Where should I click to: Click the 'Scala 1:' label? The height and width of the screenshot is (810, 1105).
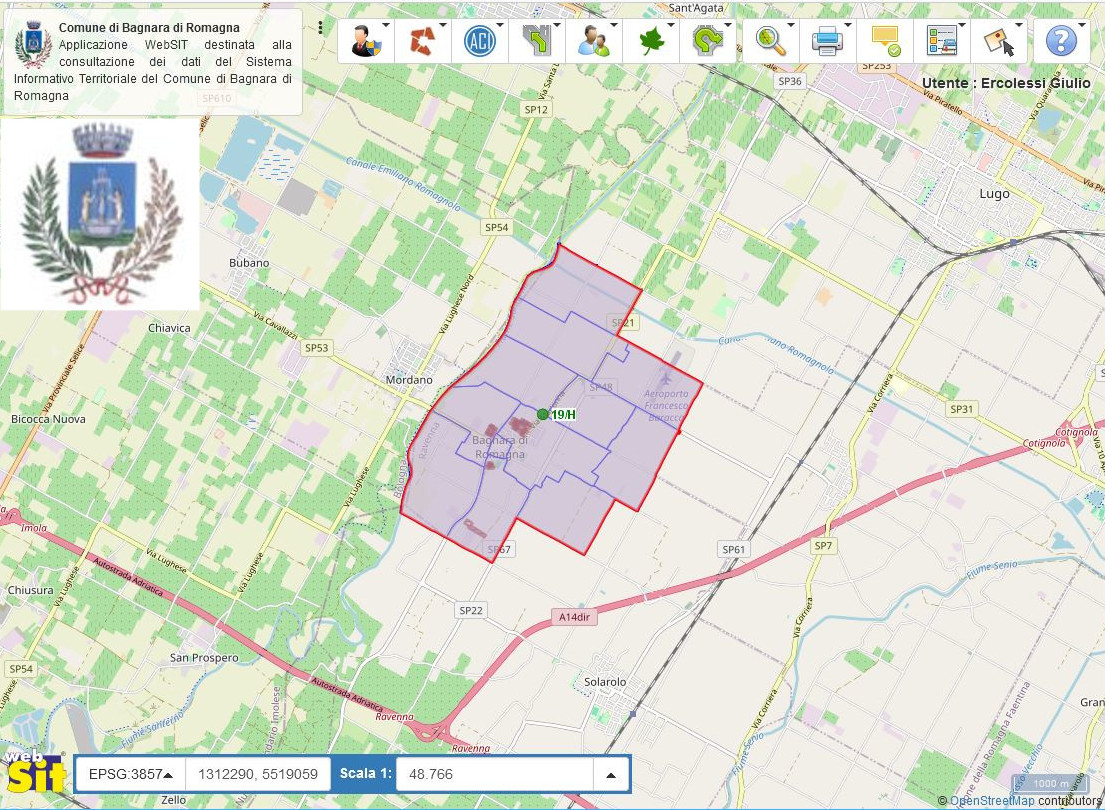coord(365,773)
